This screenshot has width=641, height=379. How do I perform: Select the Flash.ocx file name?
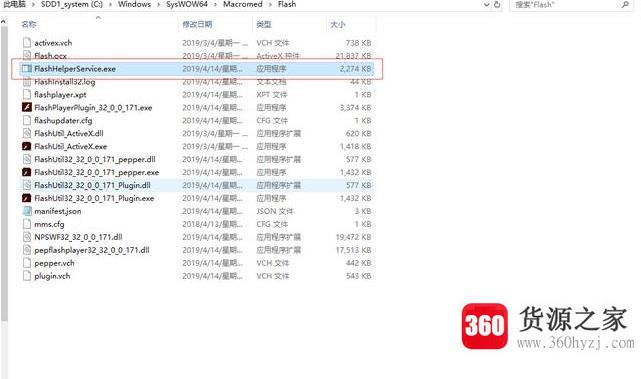point(50,56)
